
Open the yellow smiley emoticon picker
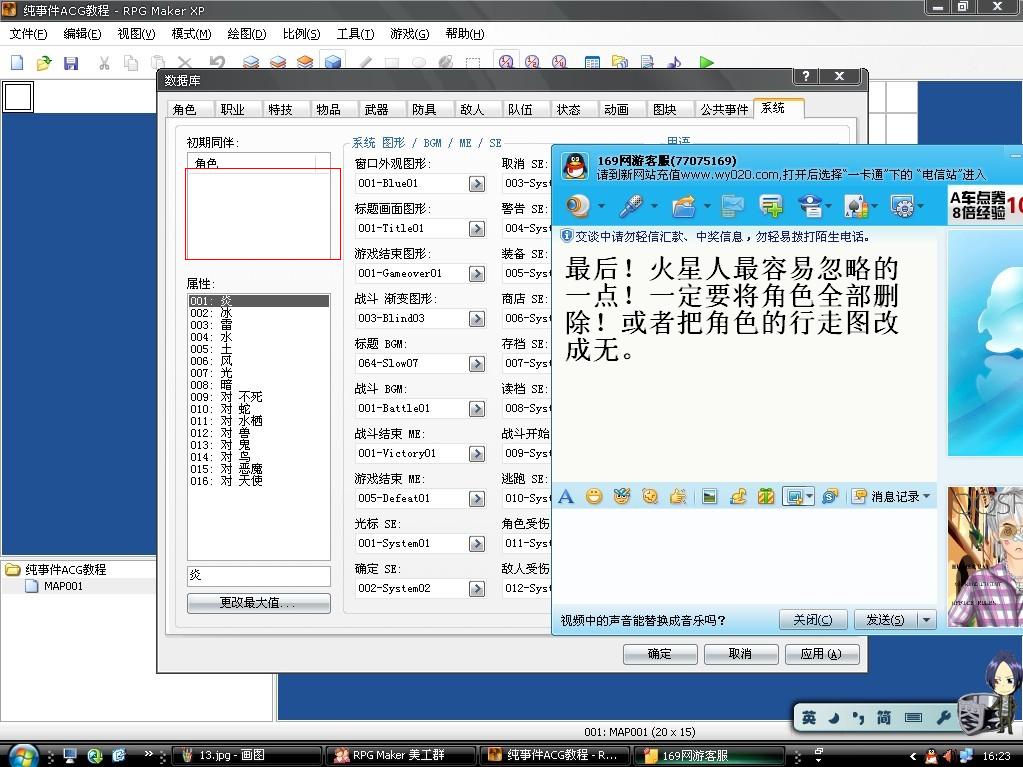[594, 497]
